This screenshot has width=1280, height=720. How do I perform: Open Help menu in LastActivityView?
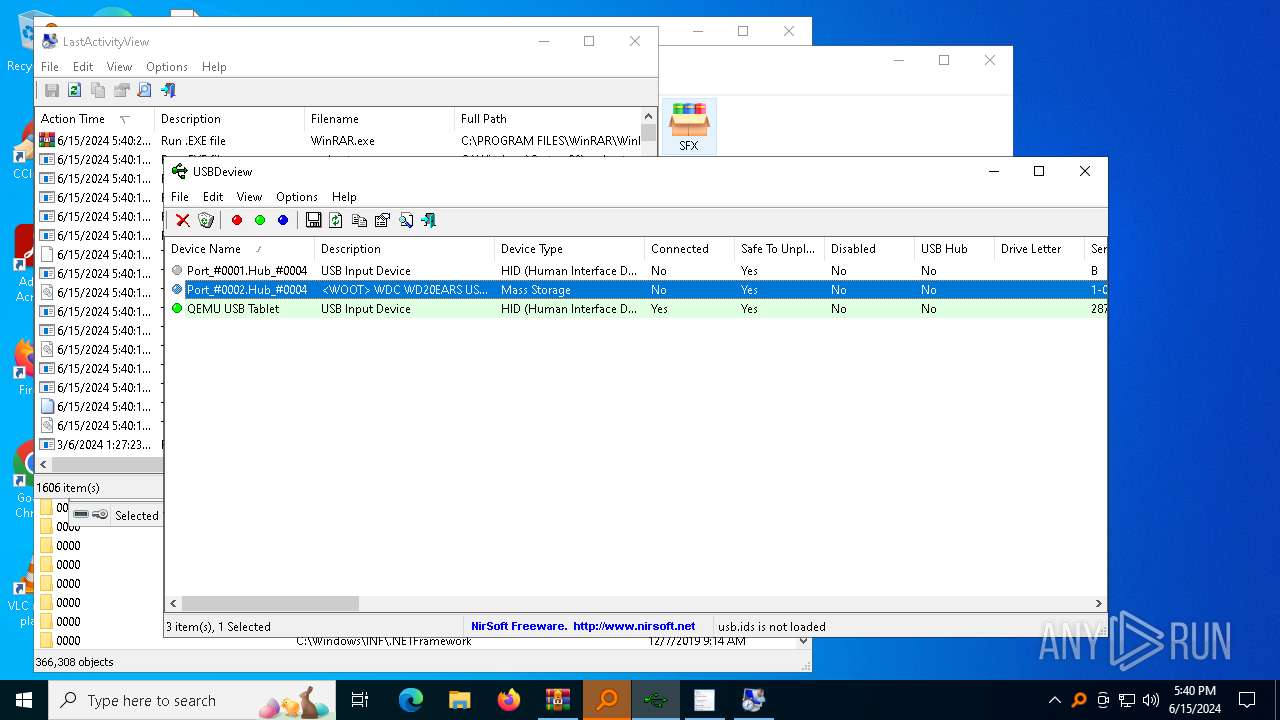point(214,67)
